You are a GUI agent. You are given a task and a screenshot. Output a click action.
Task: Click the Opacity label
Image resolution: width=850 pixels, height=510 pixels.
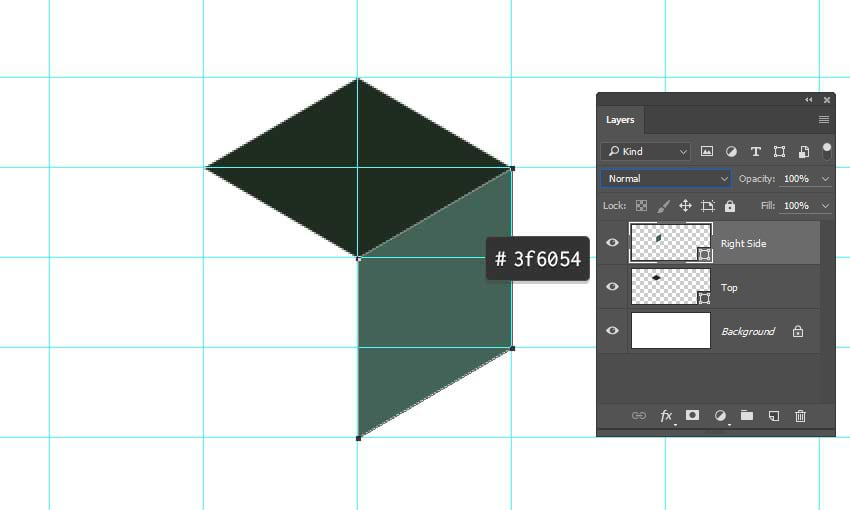point(757,179)
